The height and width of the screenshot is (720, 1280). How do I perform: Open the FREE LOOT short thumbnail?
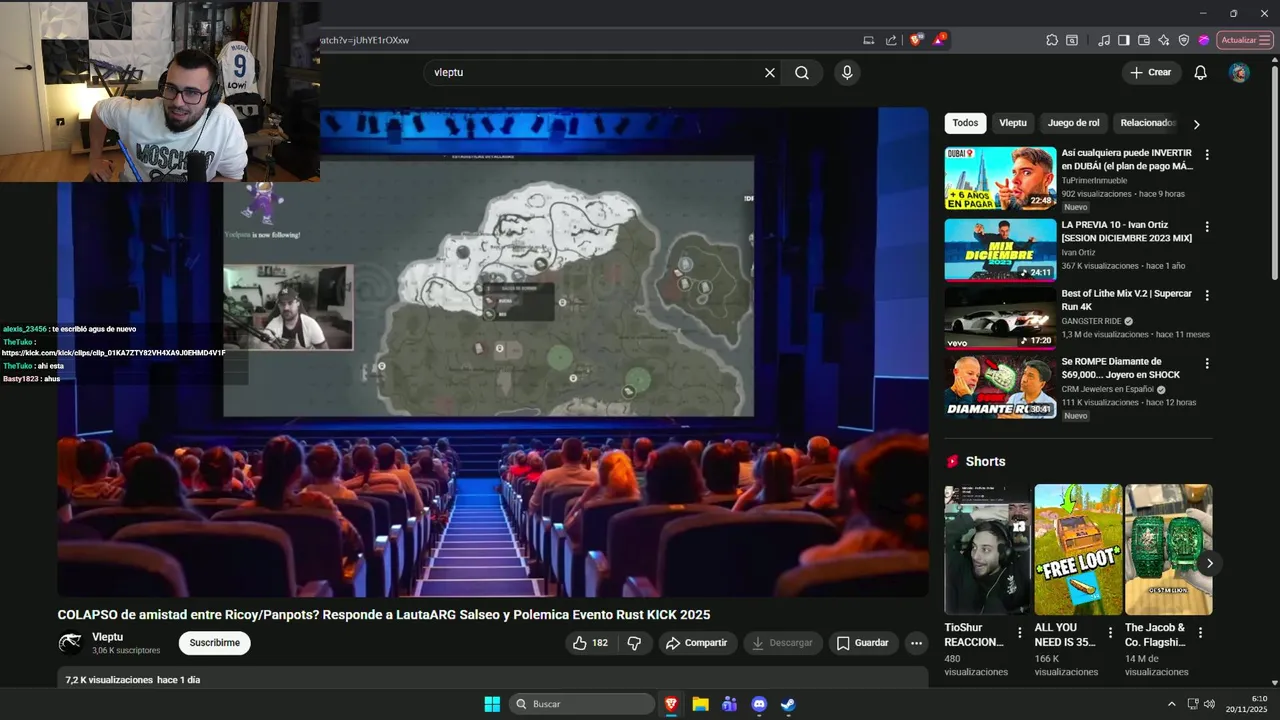tap(1078, 549)
